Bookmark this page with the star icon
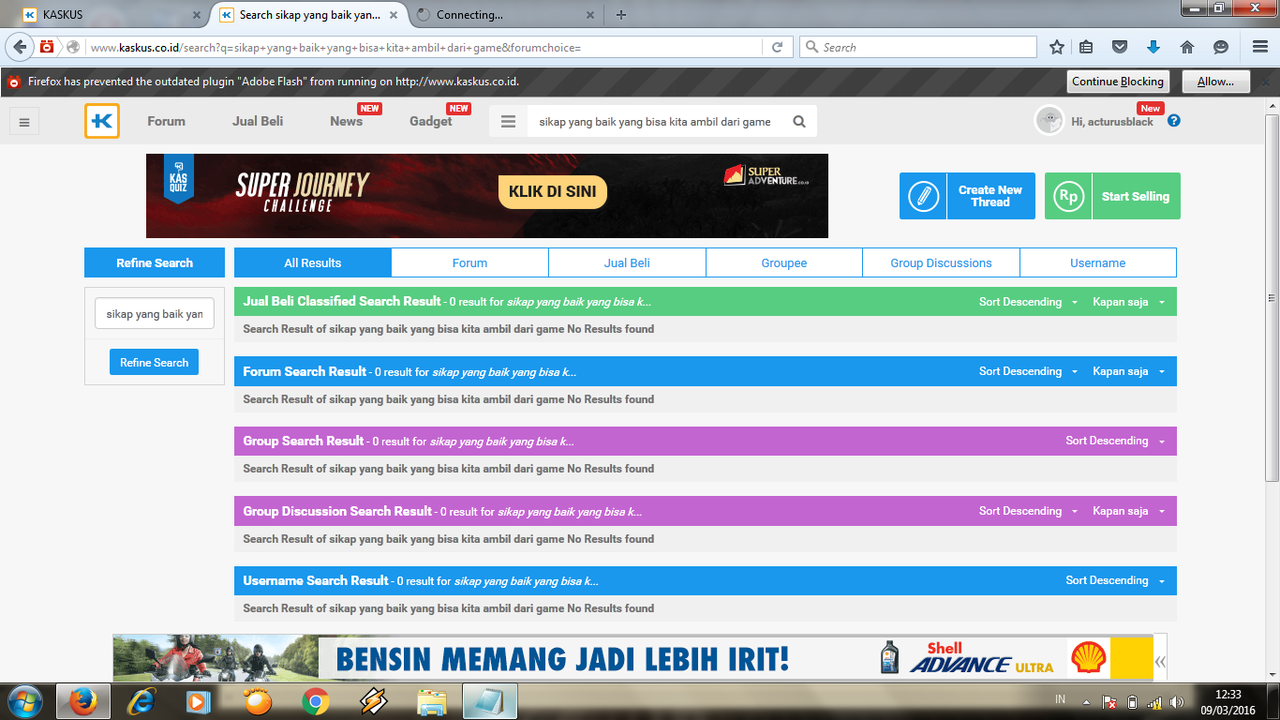This screenshot has height=720, width=1280. 1057,47
